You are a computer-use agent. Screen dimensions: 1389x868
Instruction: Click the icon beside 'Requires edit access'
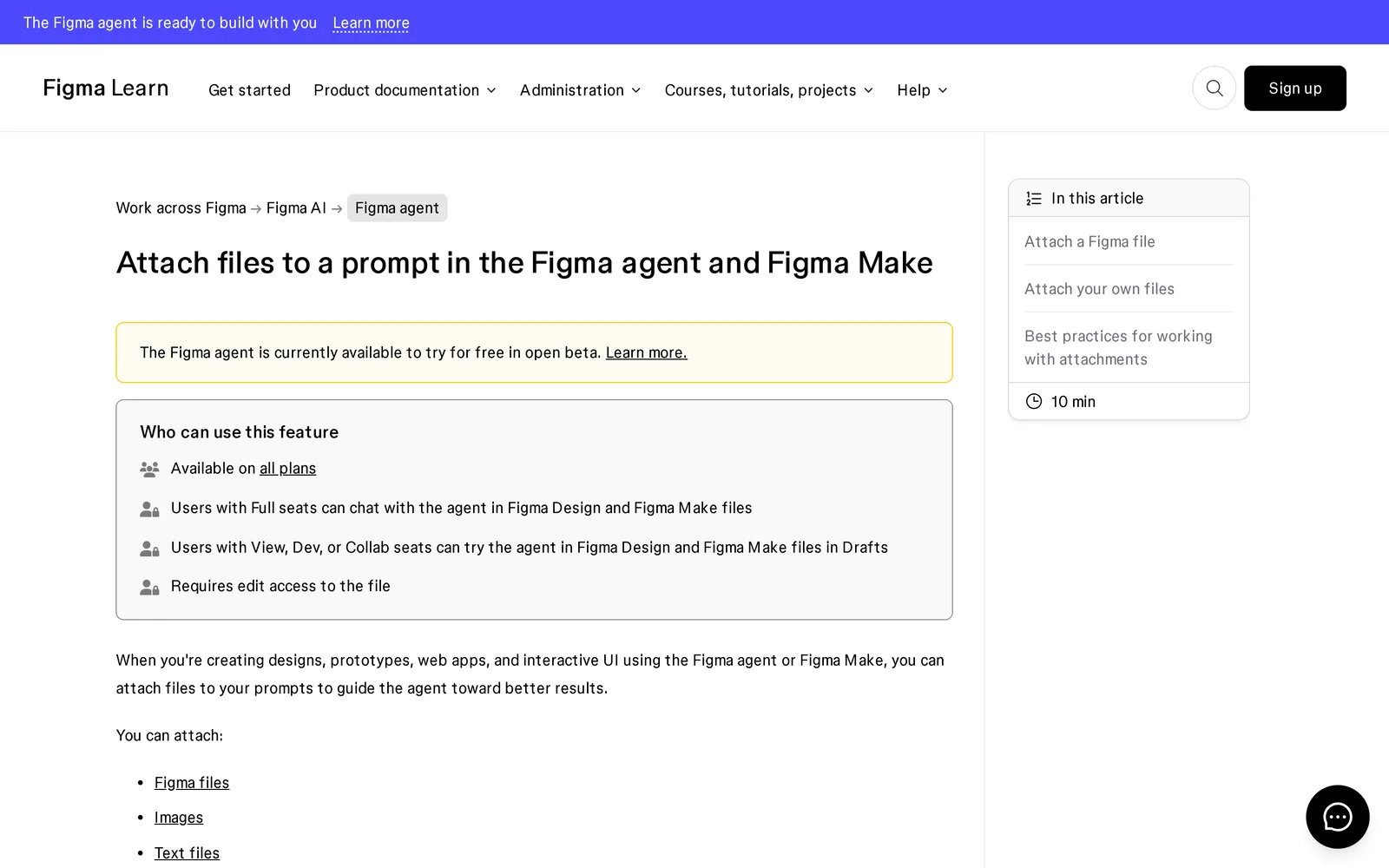pyautogui.click(x=149, y=588)
